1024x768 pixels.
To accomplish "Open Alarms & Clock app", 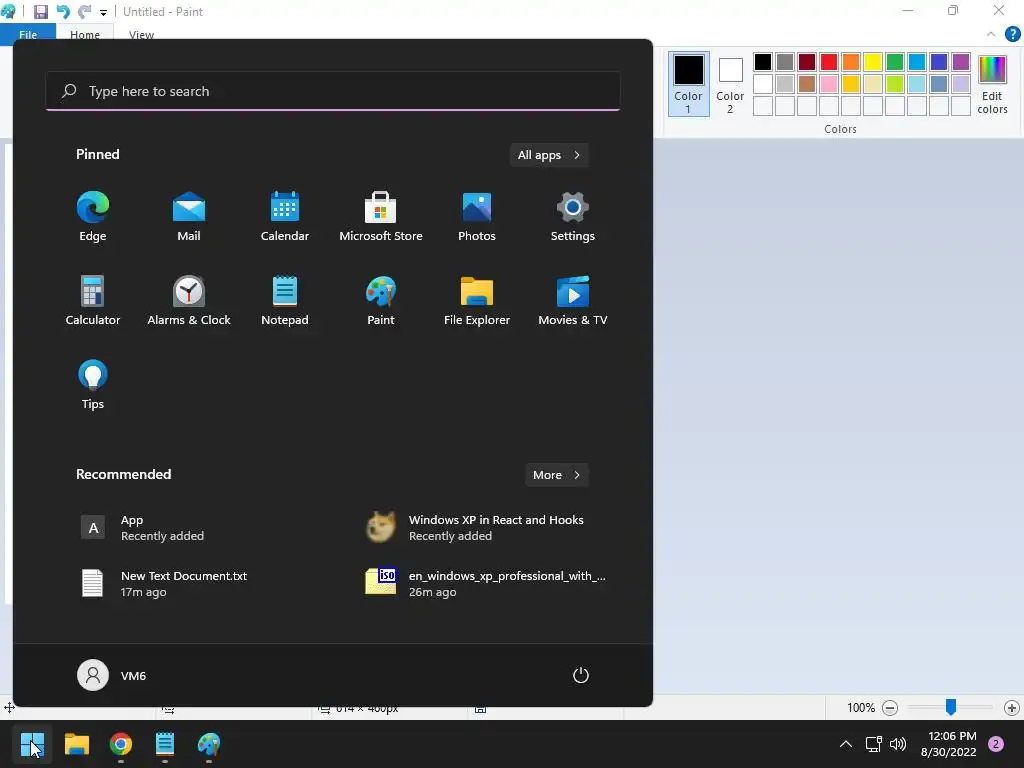I will [189, 300].
